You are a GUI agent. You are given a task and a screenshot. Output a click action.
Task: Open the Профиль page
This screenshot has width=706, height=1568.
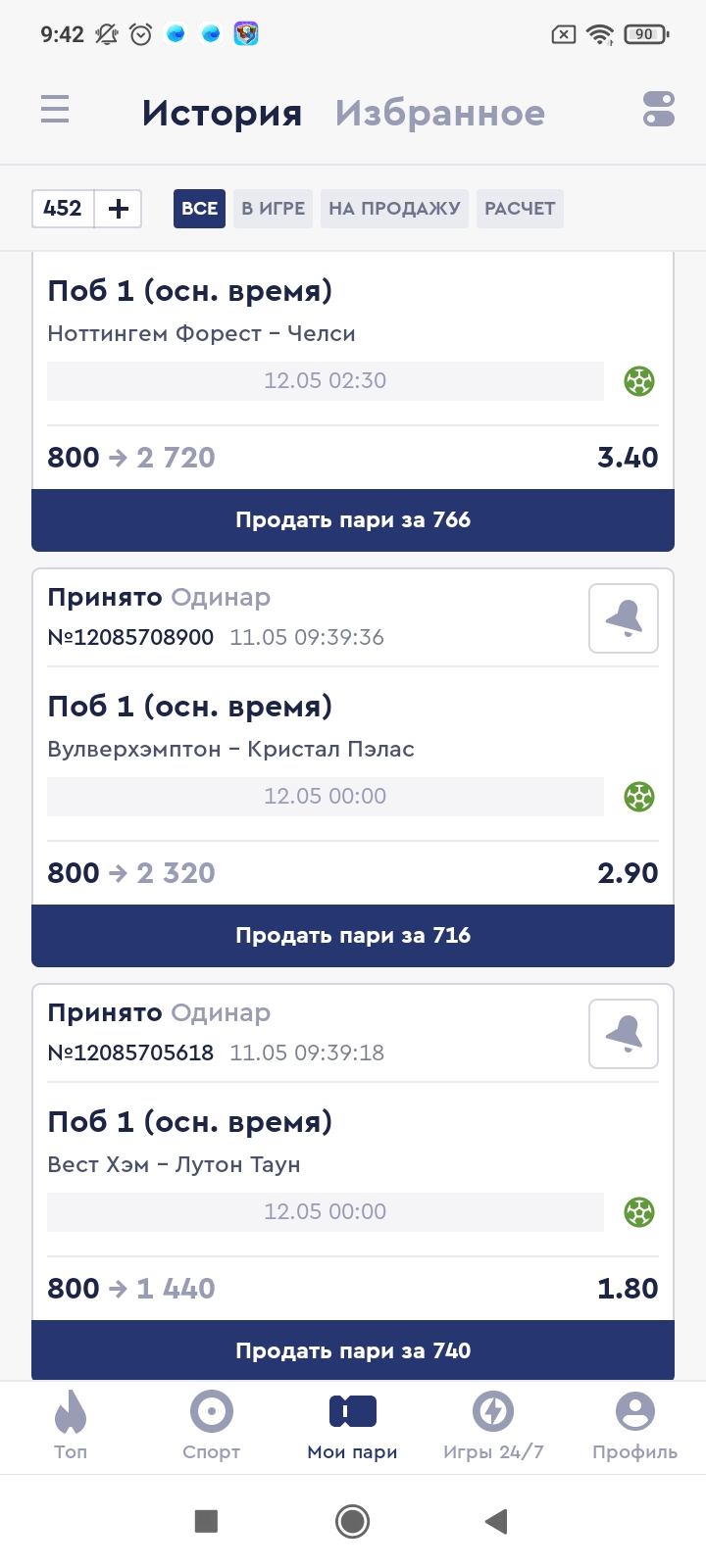tap(634, 1426)
